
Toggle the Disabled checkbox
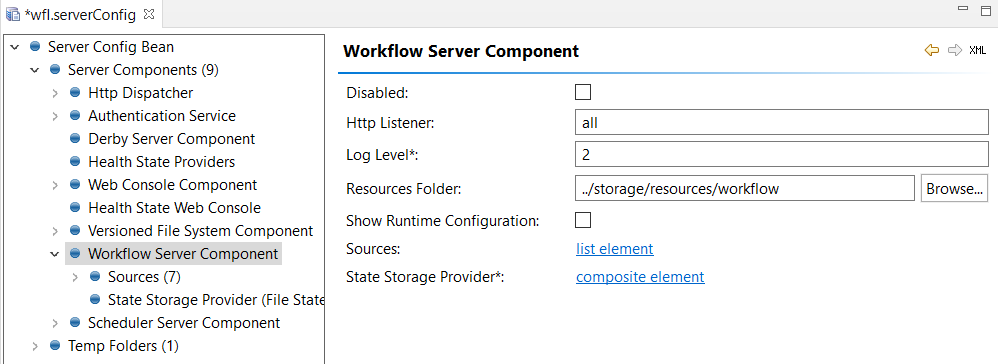tap(582, 92)
